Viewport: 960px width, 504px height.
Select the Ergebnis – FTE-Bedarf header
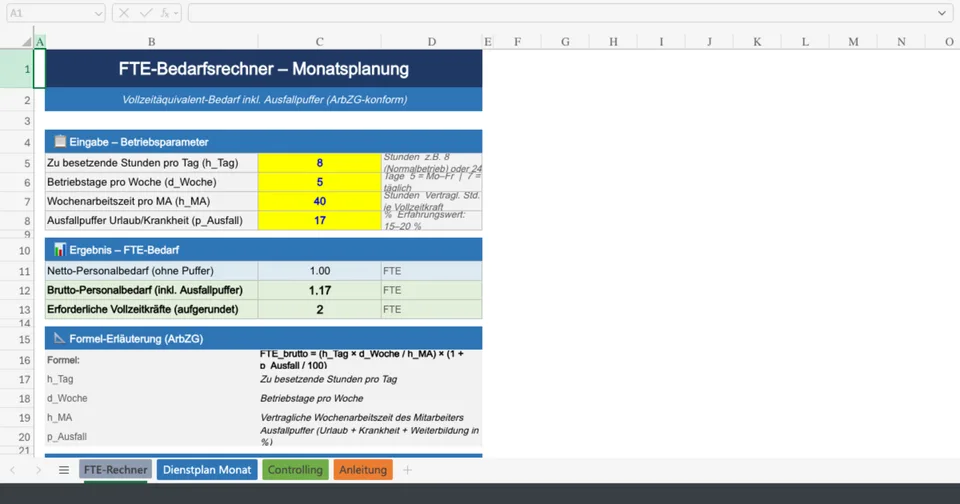pos(263,250)
